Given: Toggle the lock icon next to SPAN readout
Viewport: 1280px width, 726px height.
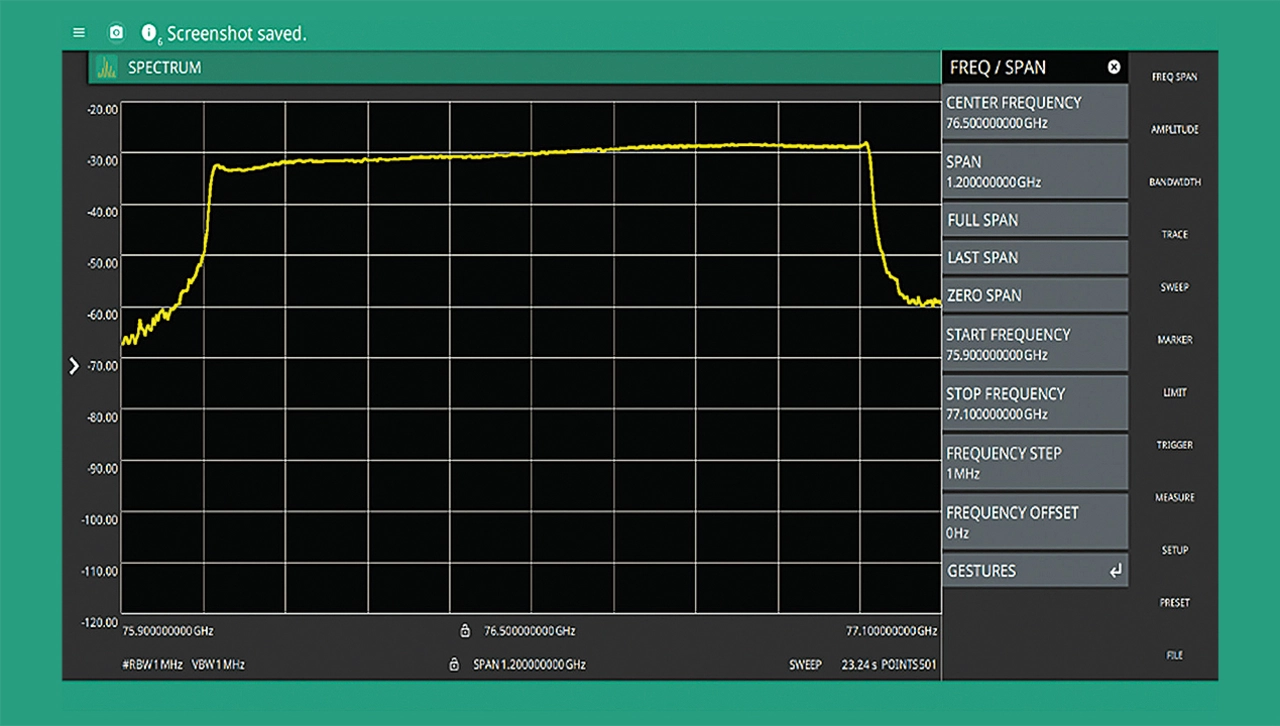Looking at the screenshot, I should click(454, 664).
